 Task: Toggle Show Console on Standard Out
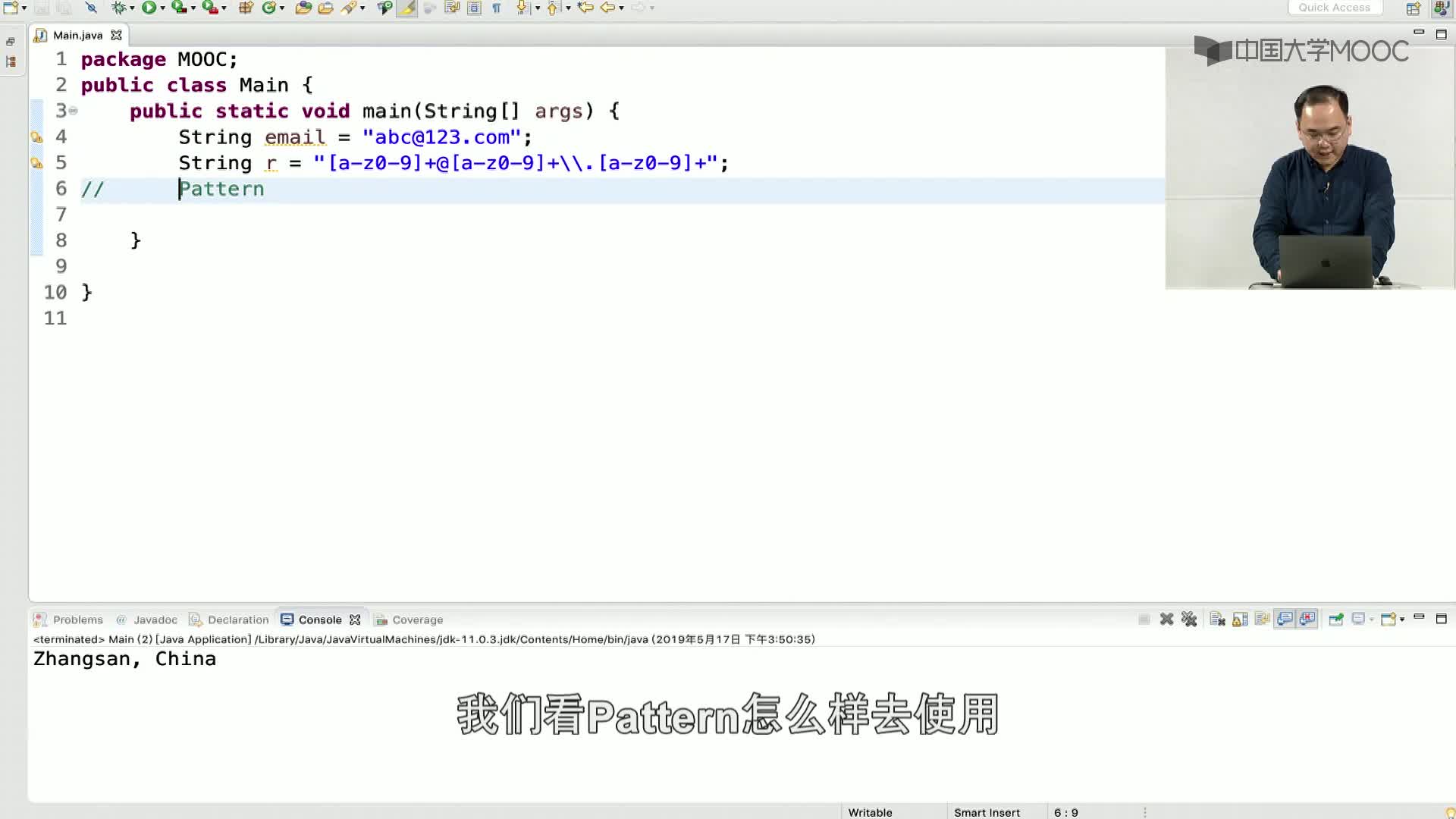coord(1285,620)
